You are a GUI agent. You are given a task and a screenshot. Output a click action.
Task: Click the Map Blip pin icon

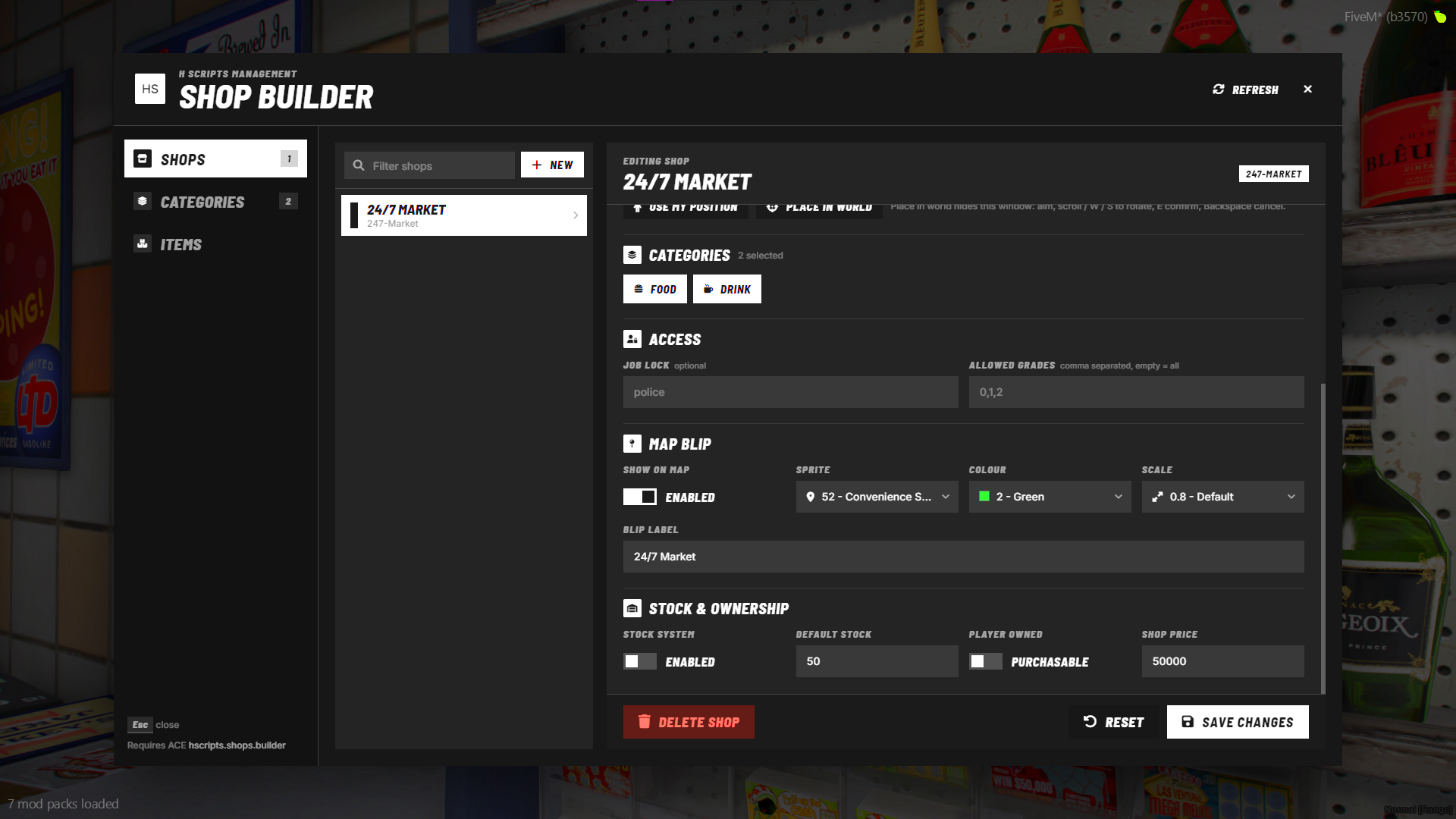click(632, 444)
